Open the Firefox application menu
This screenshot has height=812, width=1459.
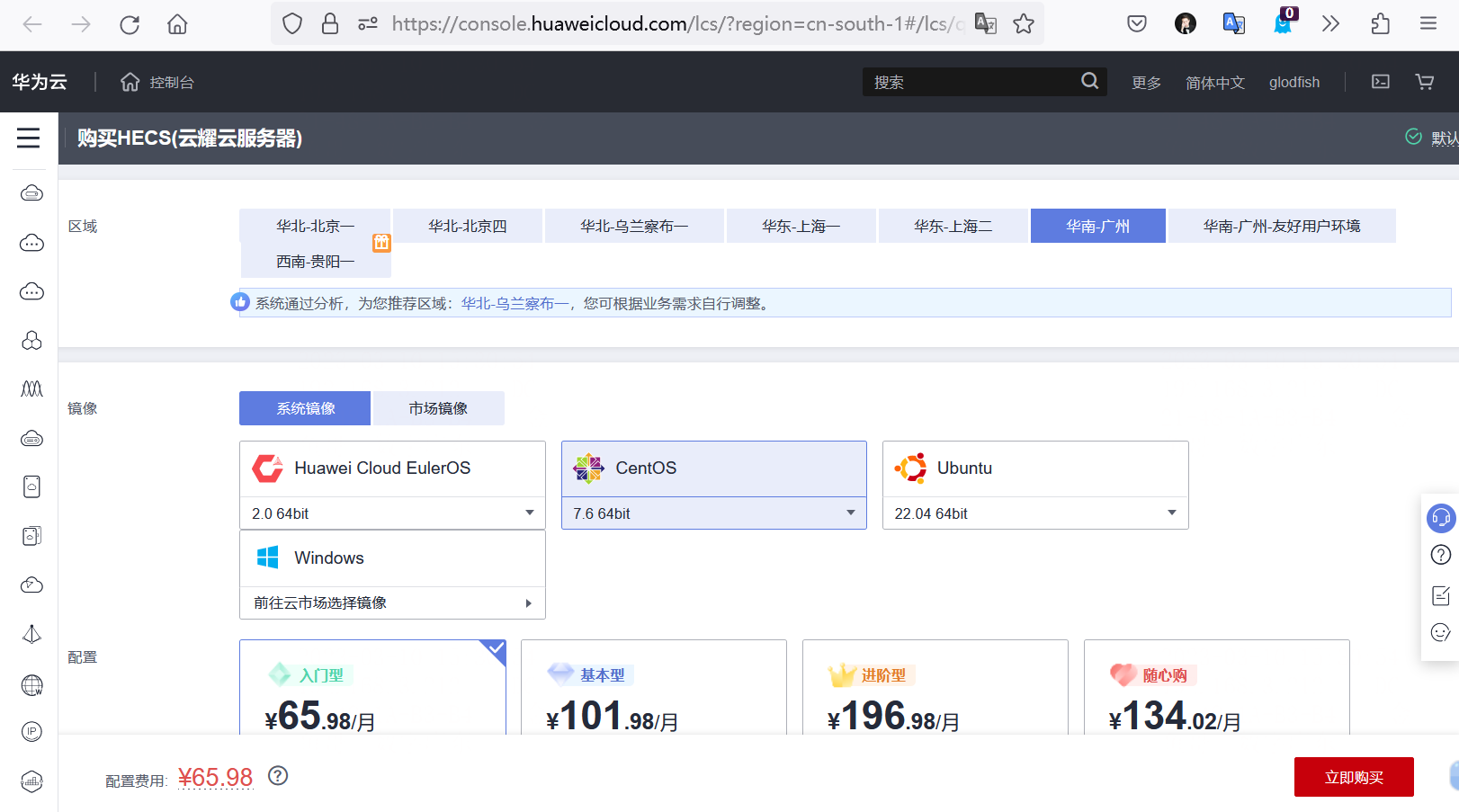pos(1428,24)
